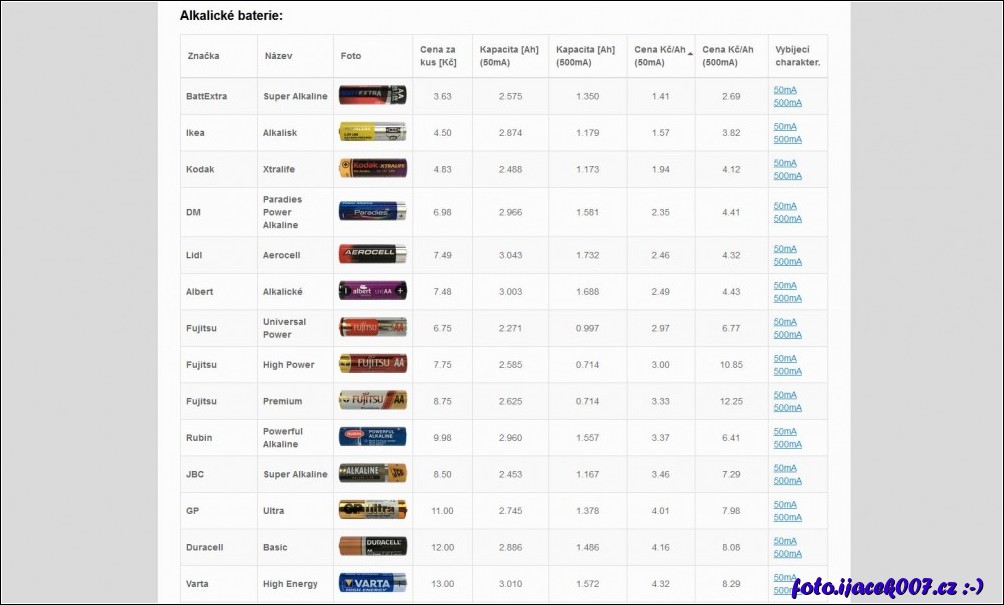
Task: Sort by Název column header
Action: [279, 56]
